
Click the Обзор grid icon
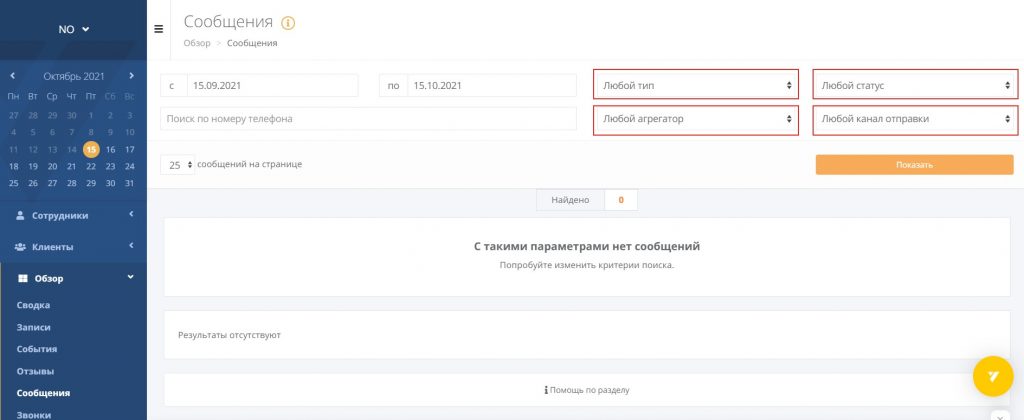tap(23, 278)
